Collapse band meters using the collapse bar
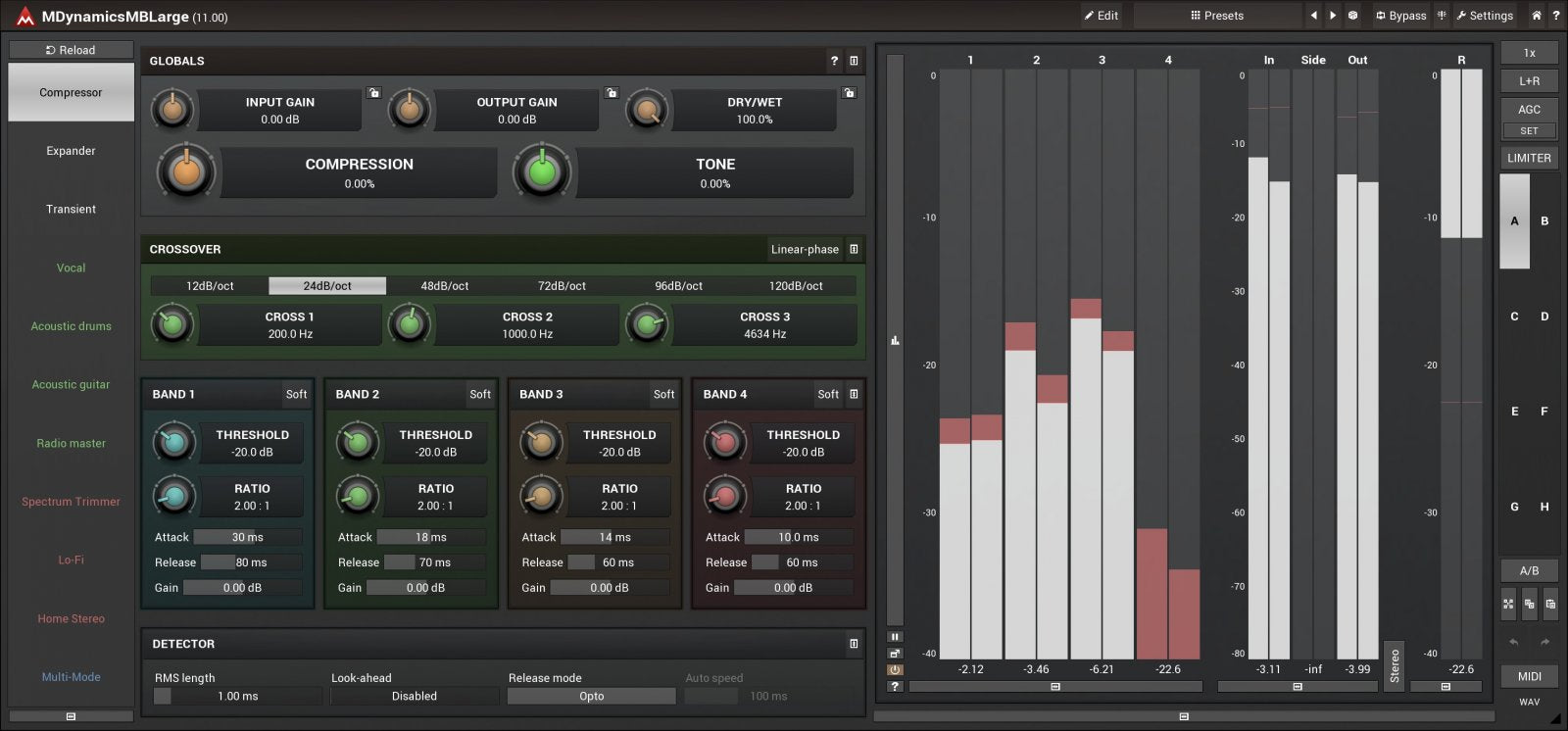 point(1055,687)
